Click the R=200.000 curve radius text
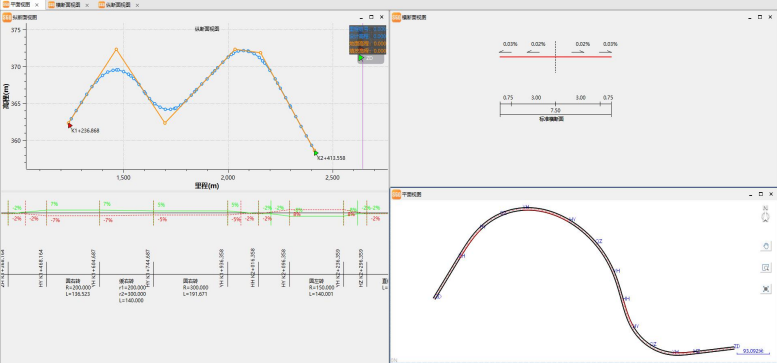 (78, 287)
